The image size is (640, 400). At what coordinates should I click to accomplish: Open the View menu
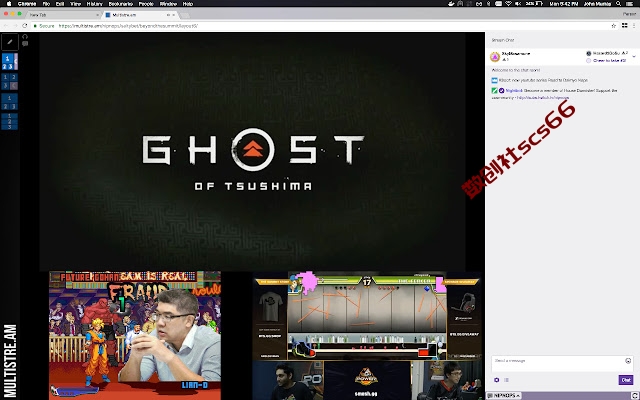[x=76, y=4]
